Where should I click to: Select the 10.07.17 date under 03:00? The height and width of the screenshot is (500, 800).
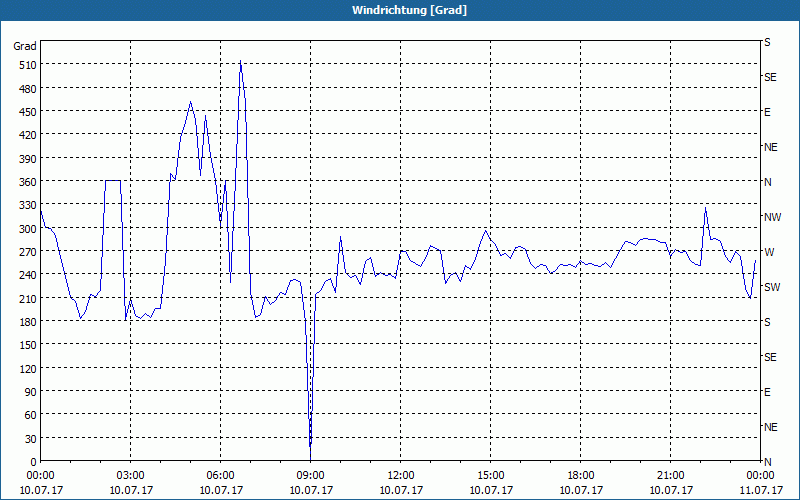(131, 490)
